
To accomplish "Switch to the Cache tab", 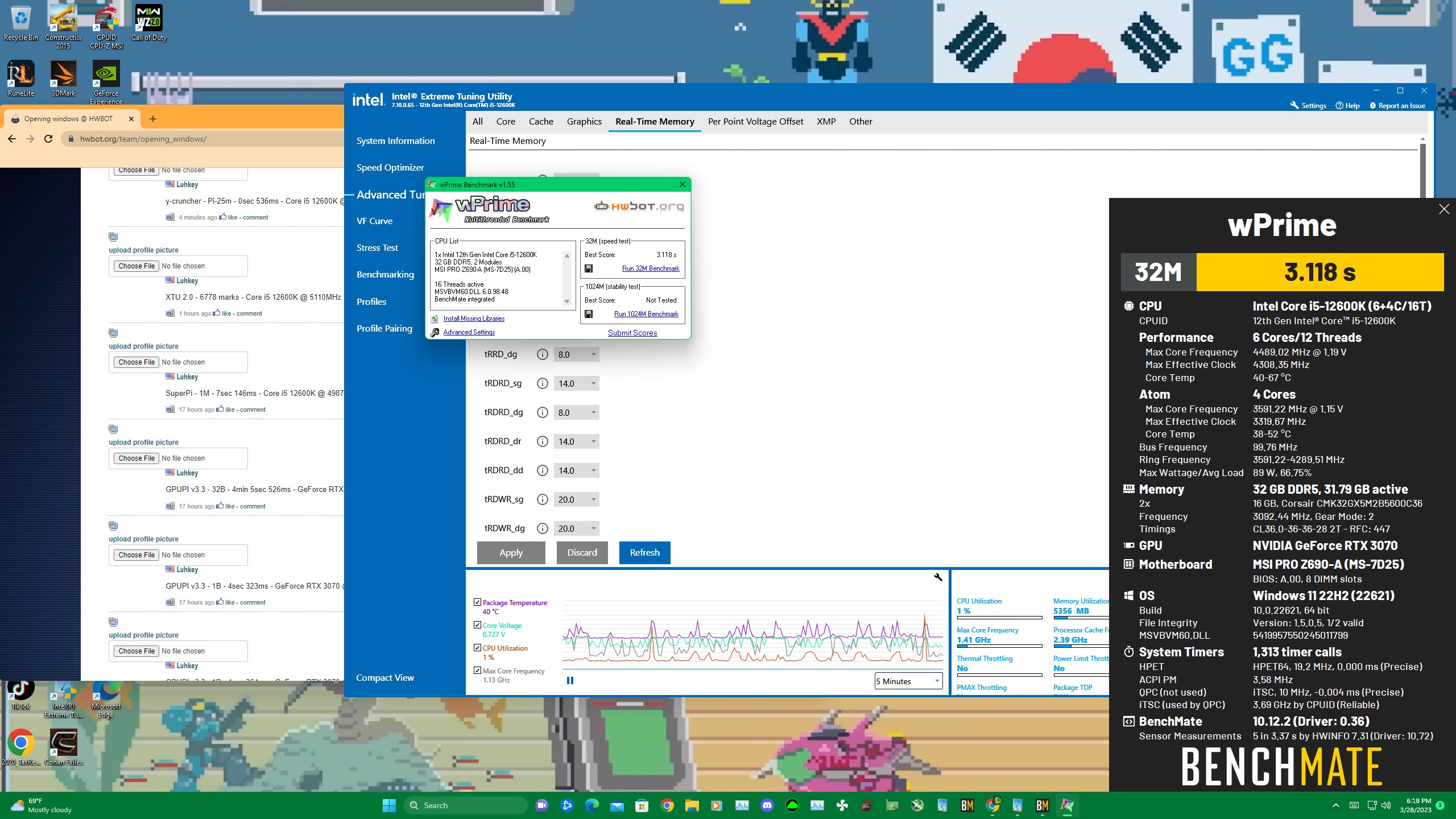I will [541, 121].
